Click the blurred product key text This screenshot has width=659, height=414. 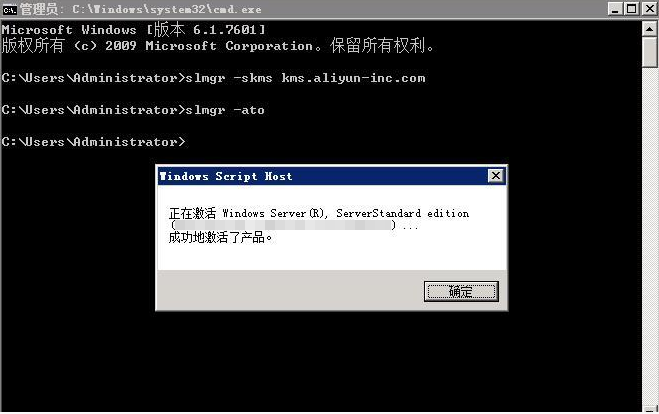(x=284, y=225)
